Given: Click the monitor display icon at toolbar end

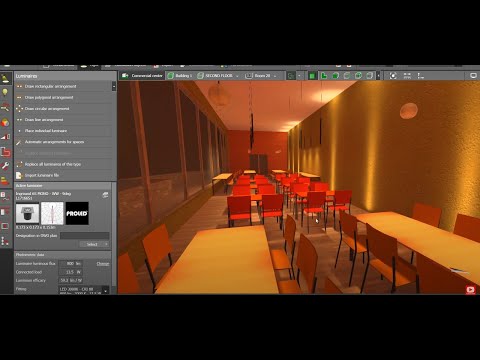Looking at the screenshot, I should click(x=473, y=76).
